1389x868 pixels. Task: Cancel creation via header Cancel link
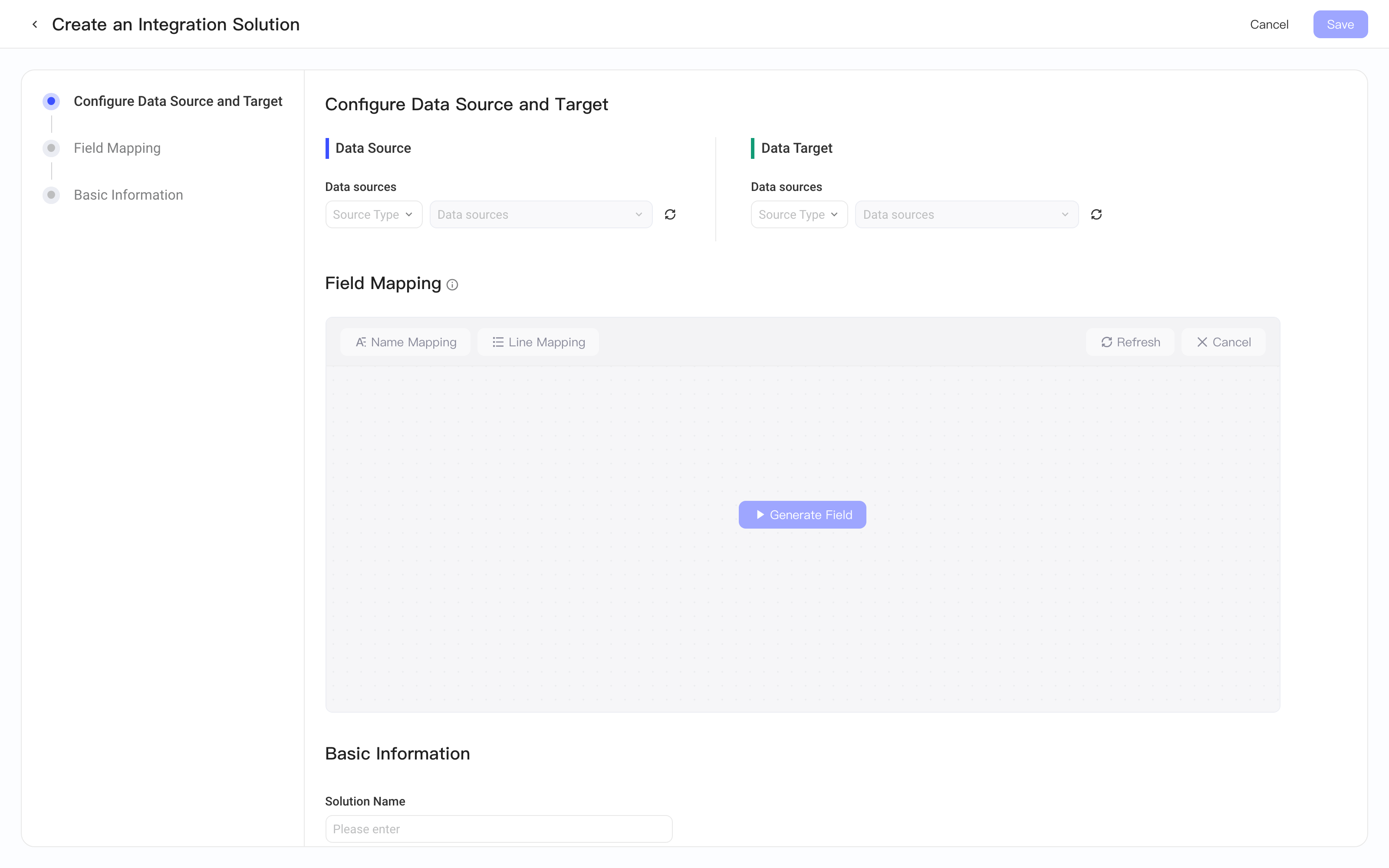point(1269,24)
